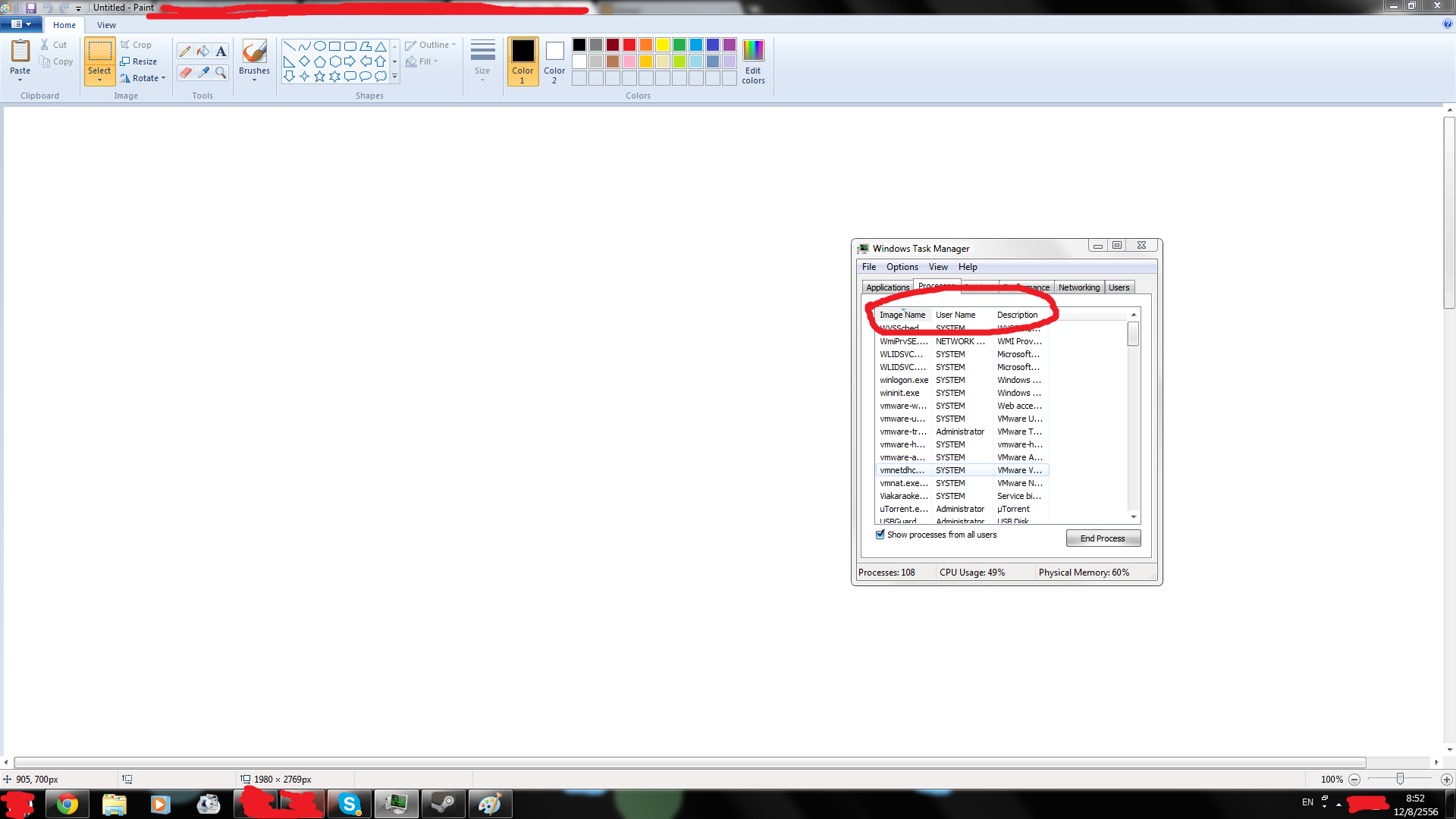Click the Resize button
Screen dimensions: 1456x819
point(138,61)
